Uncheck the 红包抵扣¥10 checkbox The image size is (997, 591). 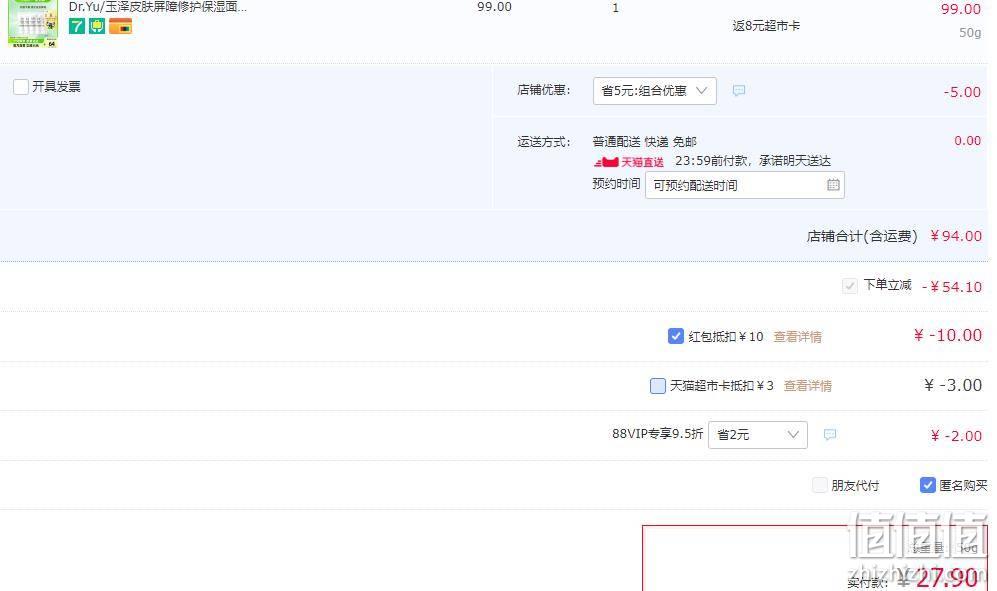pos(675,336)
